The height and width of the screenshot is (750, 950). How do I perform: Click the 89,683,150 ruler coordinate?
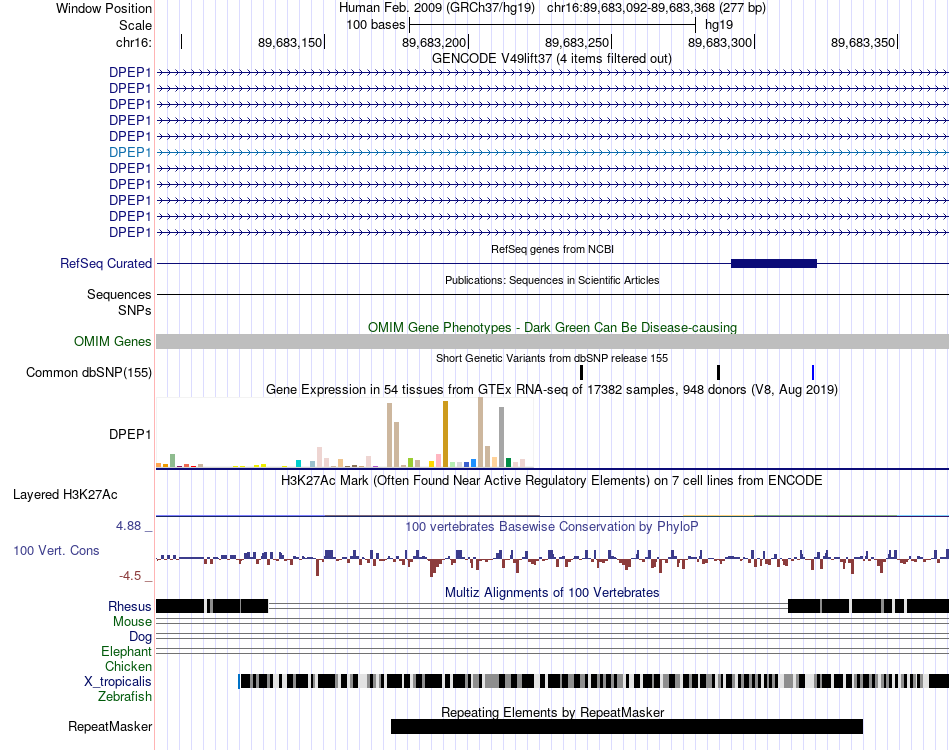coord(290,42)
